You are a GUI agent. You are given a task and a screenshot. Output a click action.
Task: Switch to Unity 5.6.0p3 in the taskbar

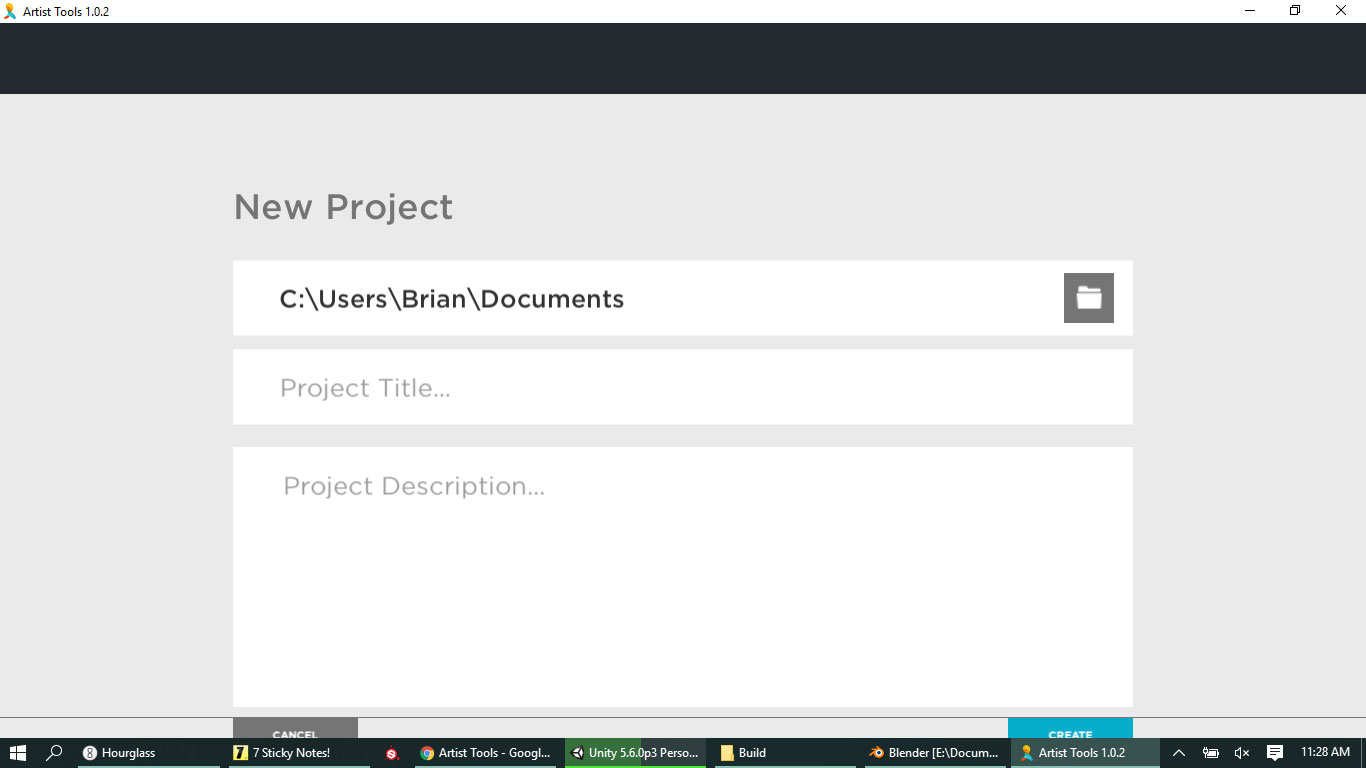(x=635, y=753)
